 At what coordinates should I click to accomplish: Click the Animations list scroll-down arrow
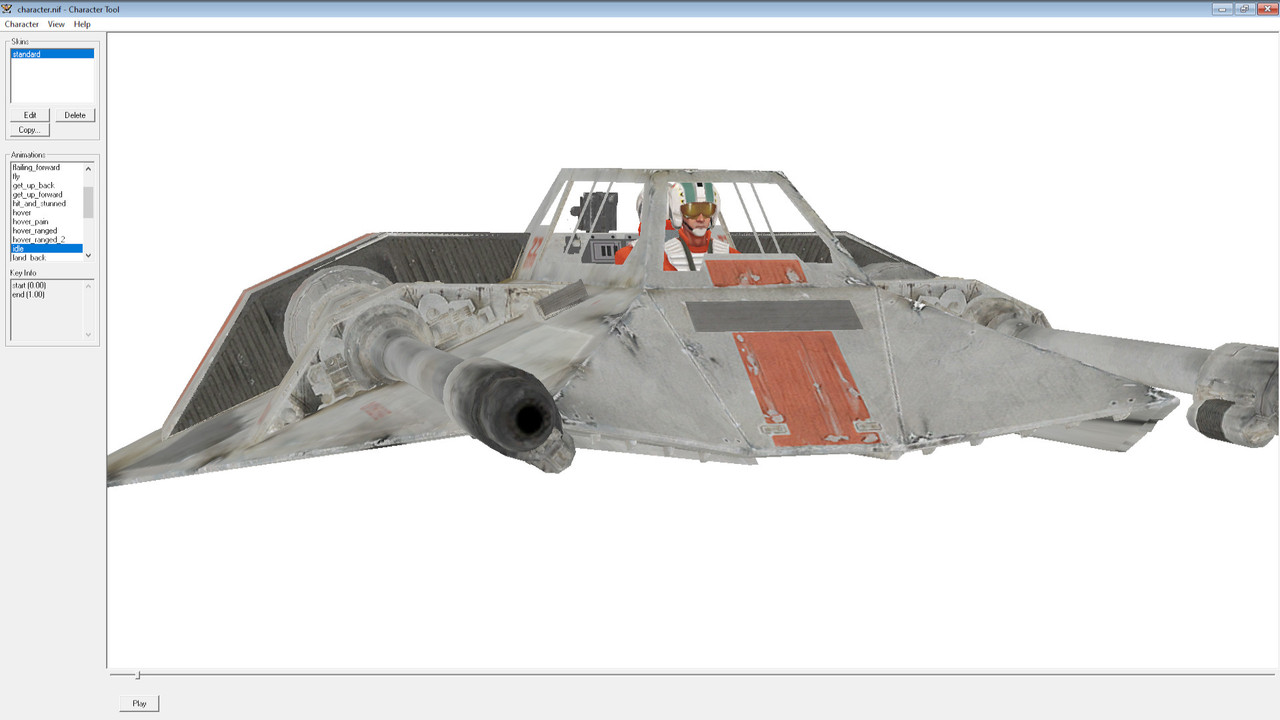pos(88,256)
